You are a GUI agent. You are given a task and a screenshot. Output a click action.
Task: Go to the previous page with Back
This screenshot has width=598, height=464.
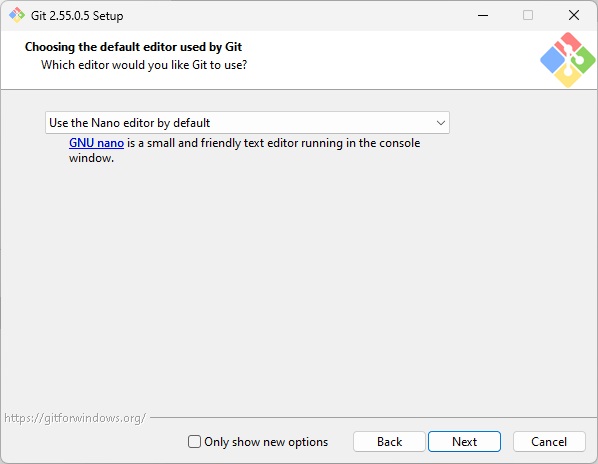click(x=389, y=442)
